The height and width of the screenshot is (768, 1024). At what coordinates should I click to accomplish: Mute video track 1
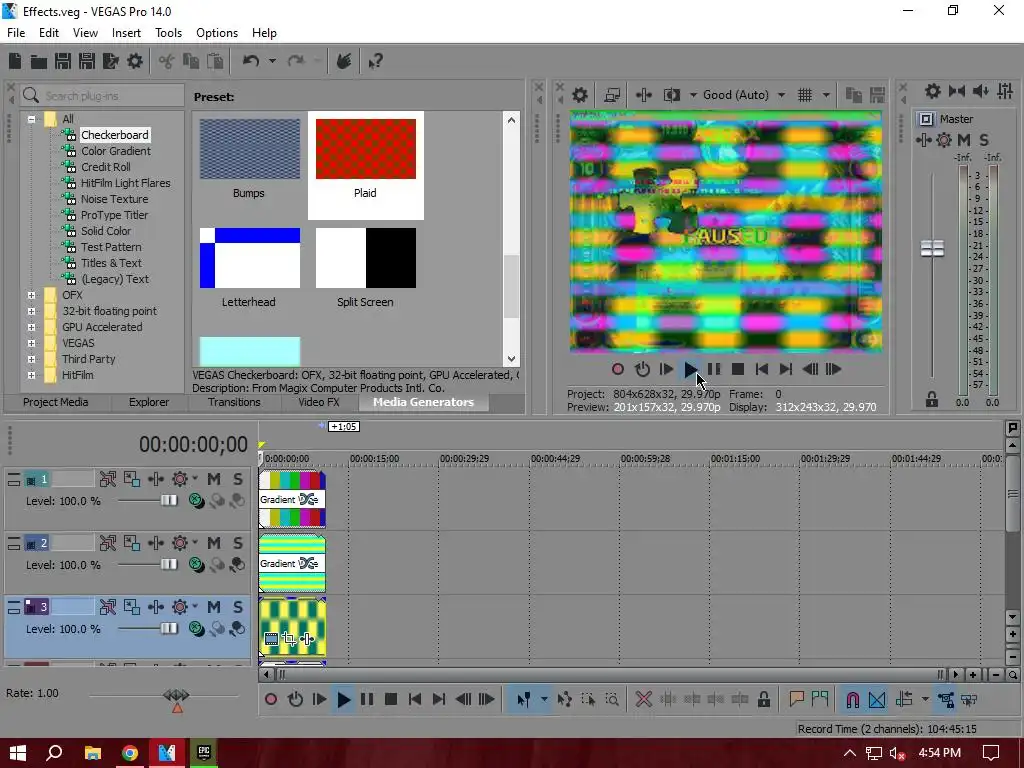pyautogui.click(x=214, y=479)
